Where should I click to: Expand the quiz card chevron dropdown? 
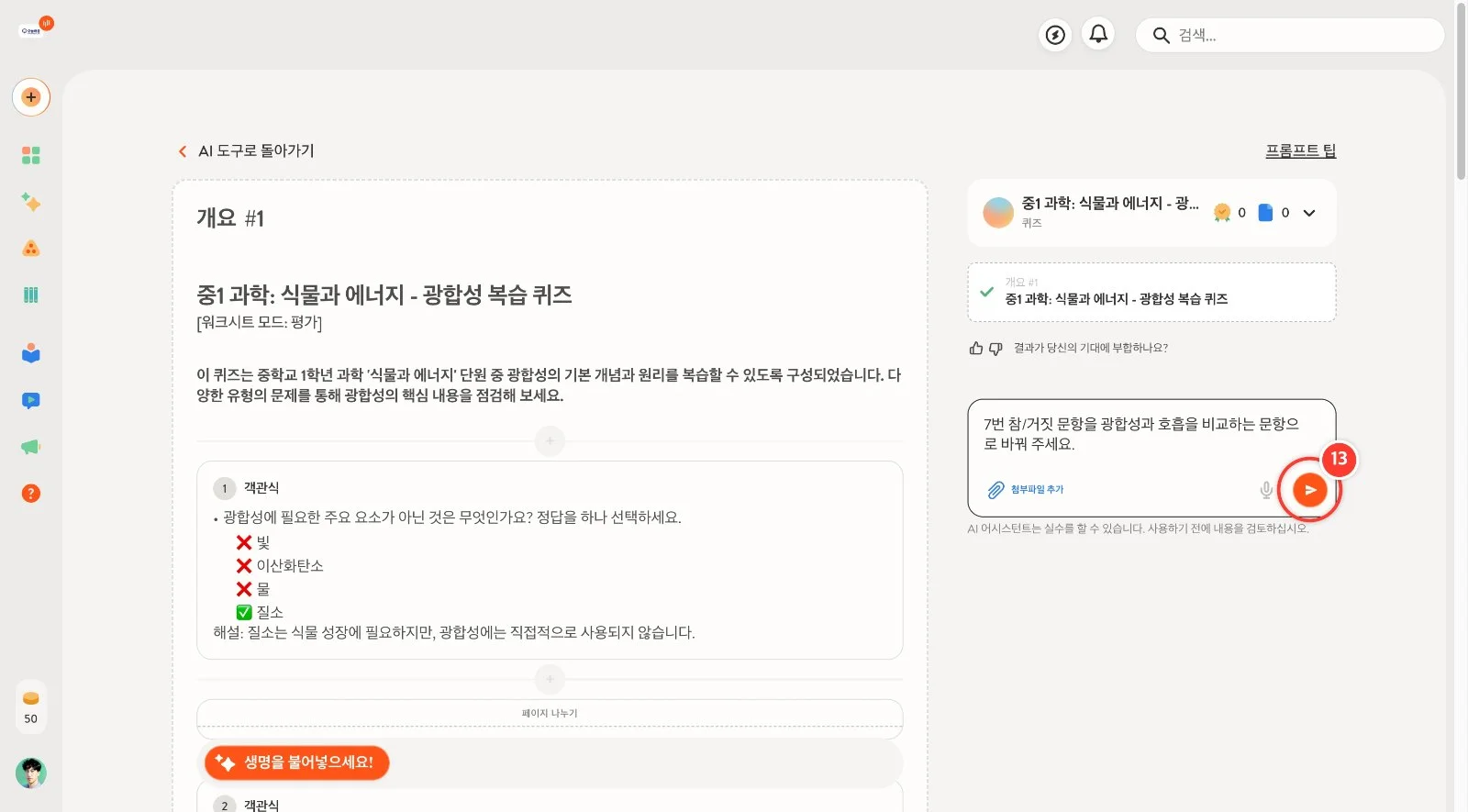tap(1309, 213)
